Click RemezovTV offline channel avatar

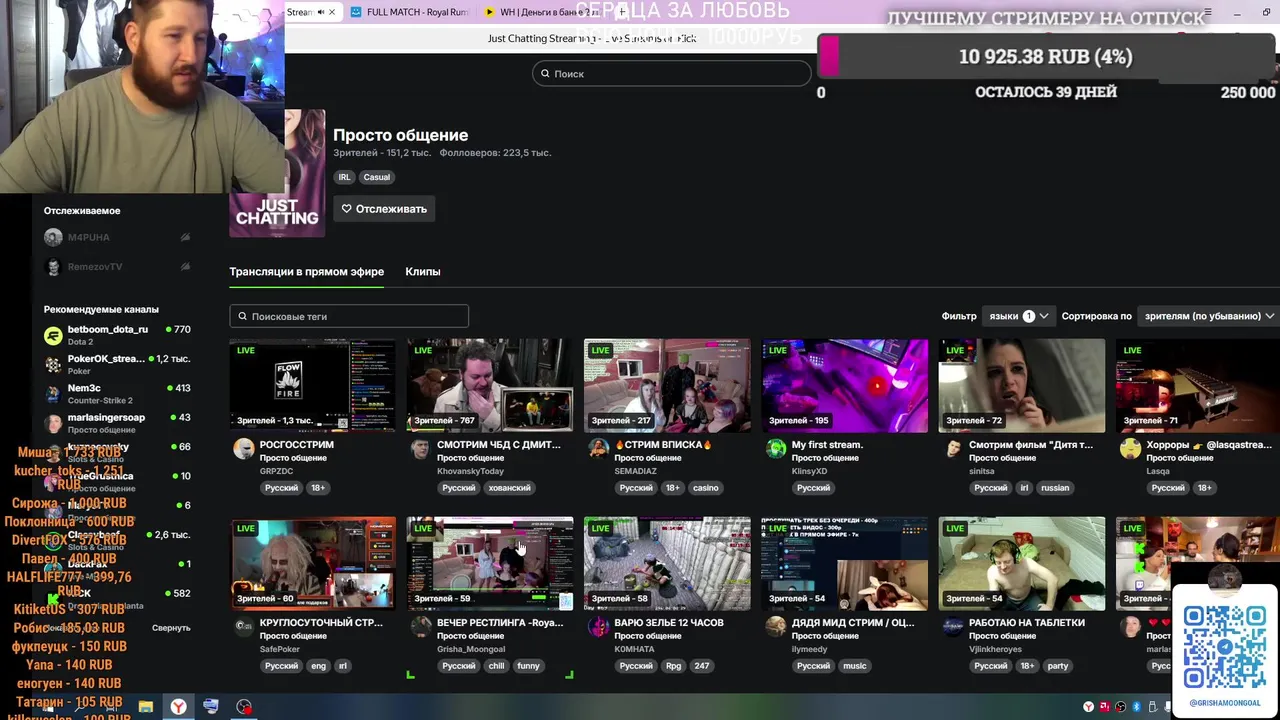click(53, 267)
